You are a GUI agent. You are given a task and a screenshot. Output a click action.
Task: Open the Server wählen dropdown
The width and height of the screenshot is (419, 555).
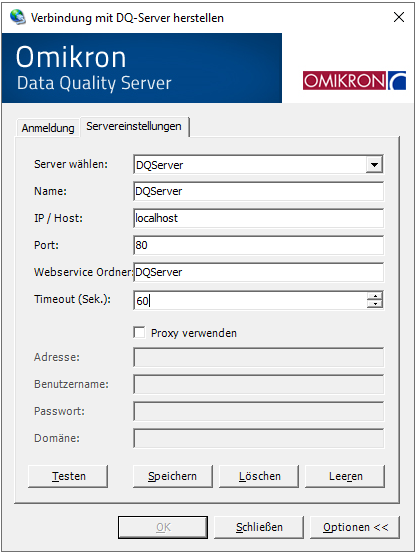(374, 165)
